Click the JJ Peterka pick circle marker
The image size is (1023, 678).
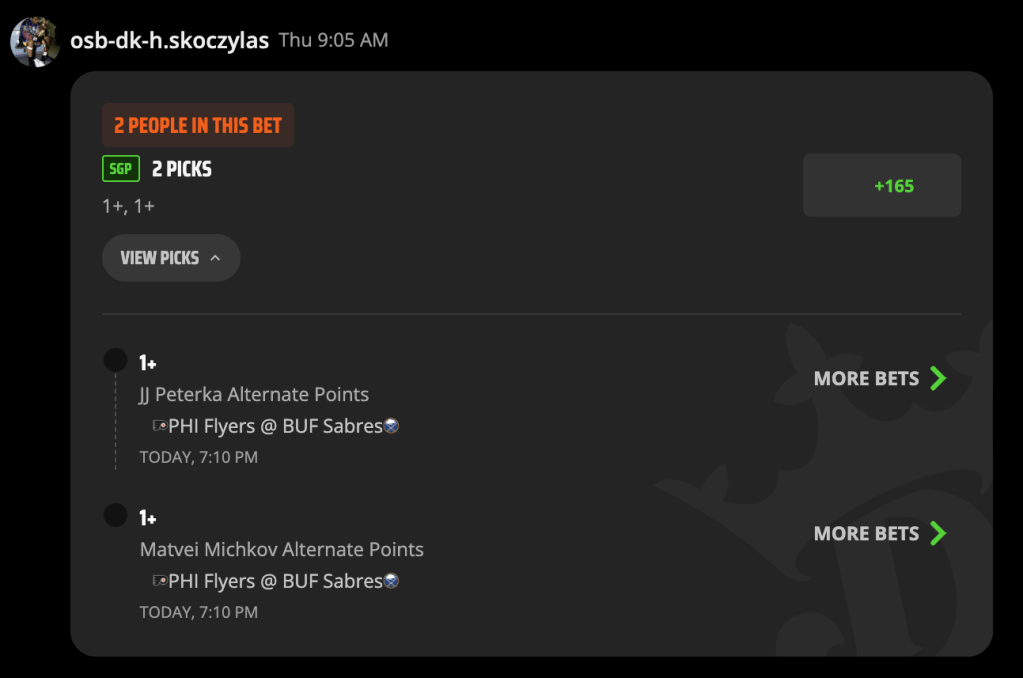(115, 360)
